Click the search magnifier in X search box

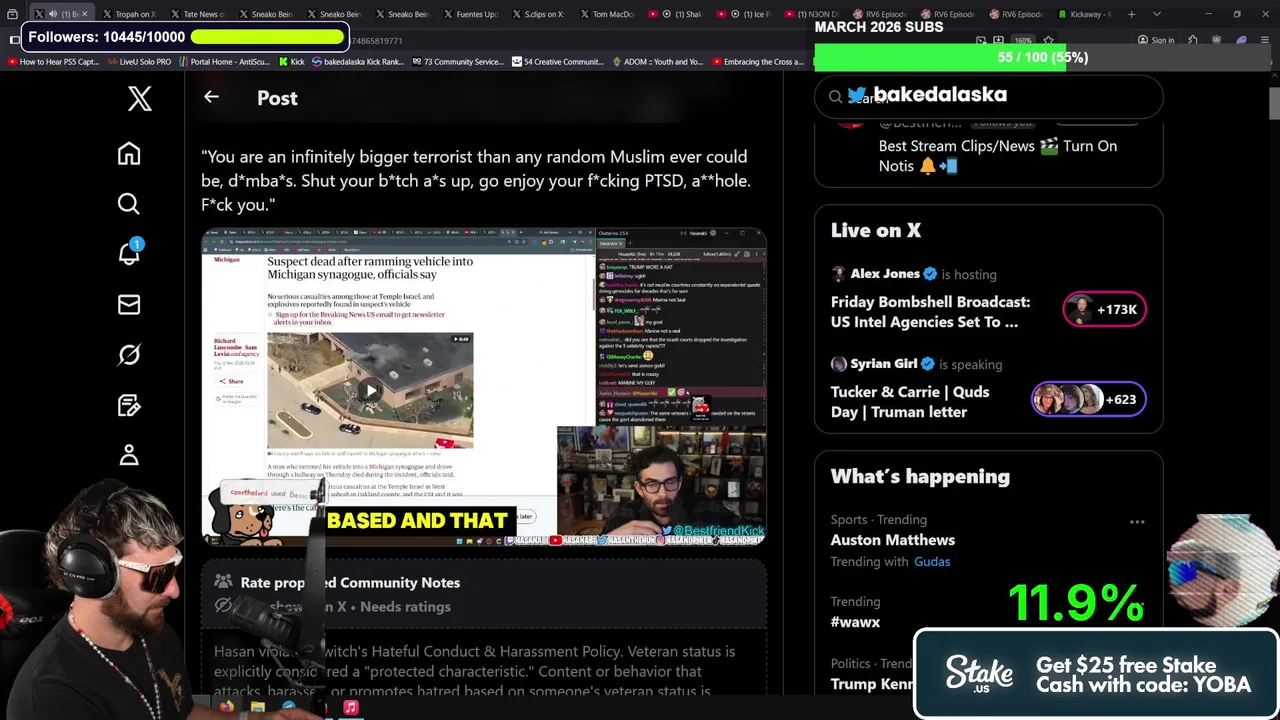[x=836, y=97]
